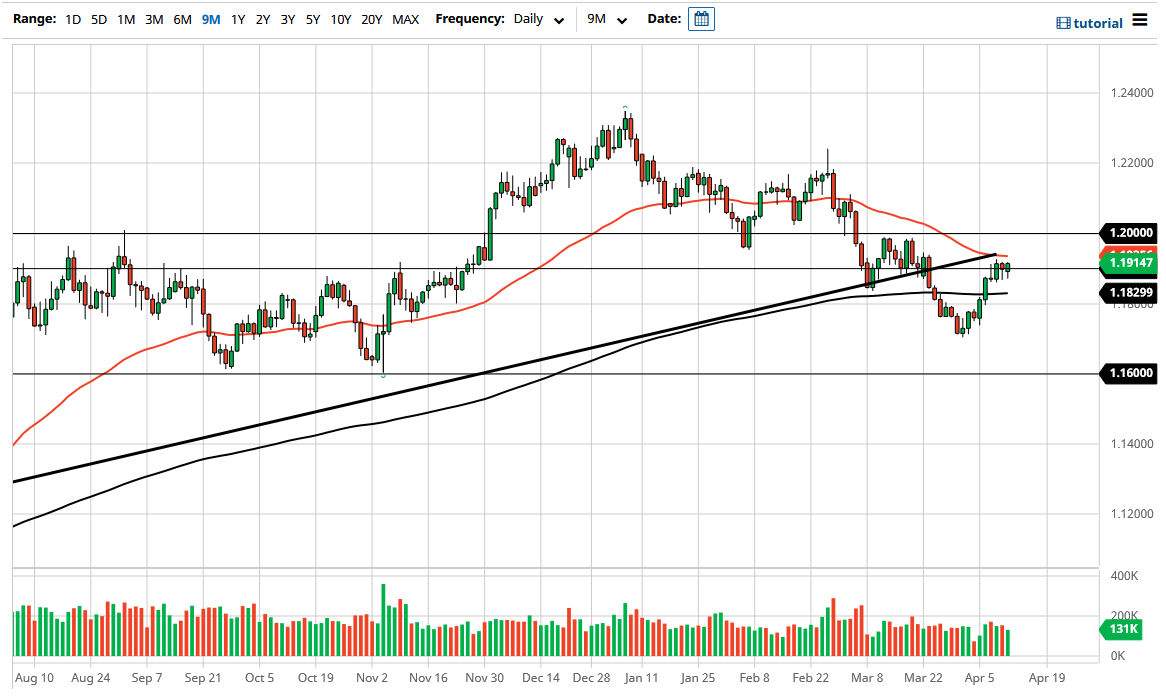Select the 1D range
Viewport: 1166px width, 697px height.
(73, 19)
